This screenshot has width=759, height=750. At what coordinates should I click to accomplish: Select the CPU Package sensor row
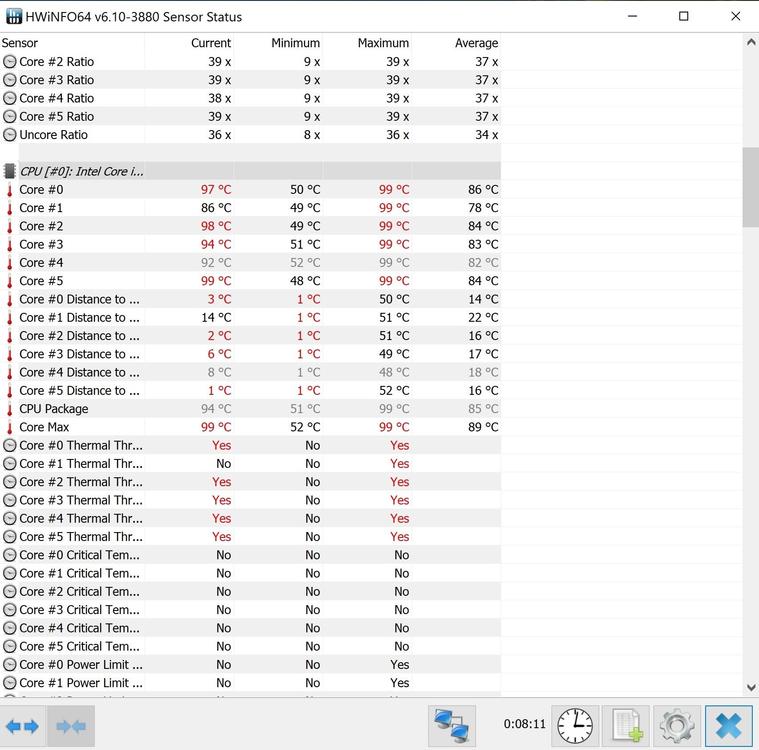click(54, 409)
